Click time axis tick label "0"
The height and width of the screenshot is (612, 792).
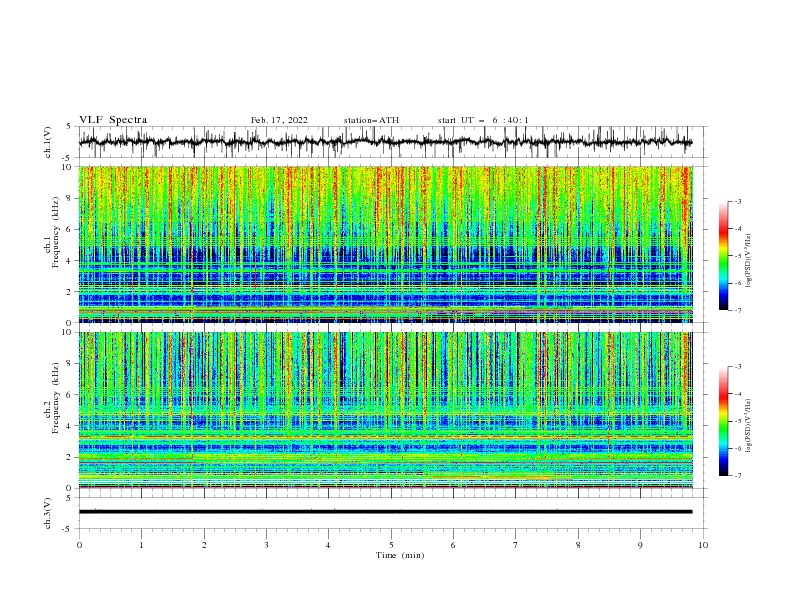pyautogui.click(x=79, y=545)
